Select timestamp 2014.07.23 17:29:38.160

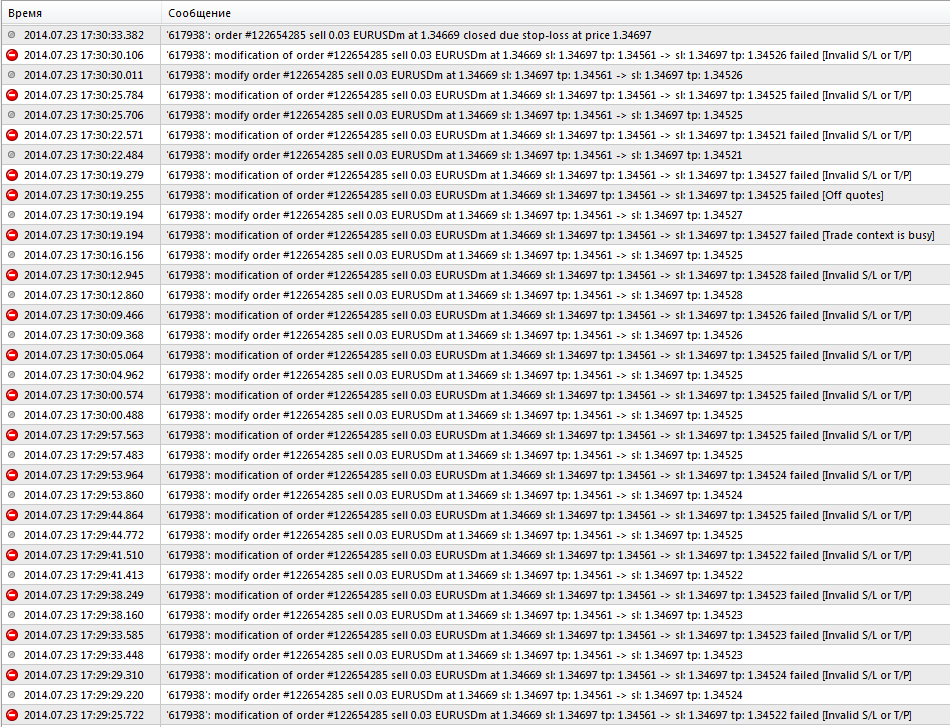pos(84,615)
